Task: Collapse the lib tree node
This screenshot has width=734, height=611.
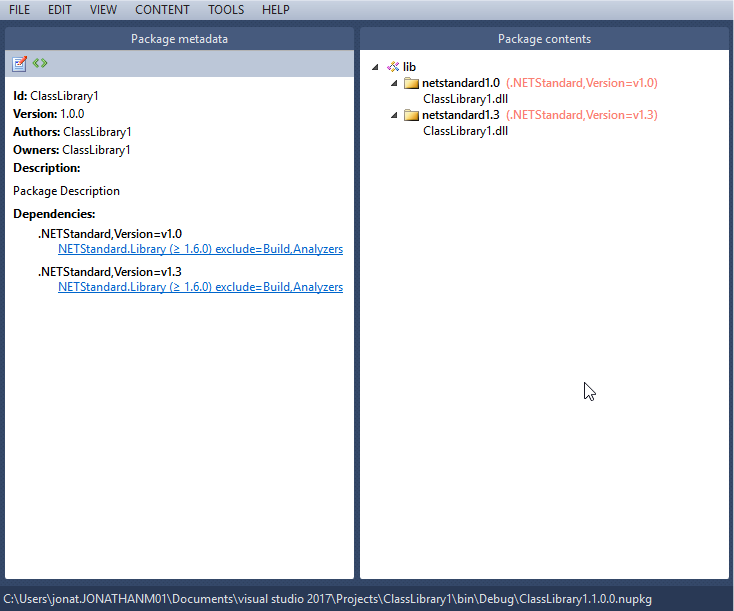Action: point(376,67)
